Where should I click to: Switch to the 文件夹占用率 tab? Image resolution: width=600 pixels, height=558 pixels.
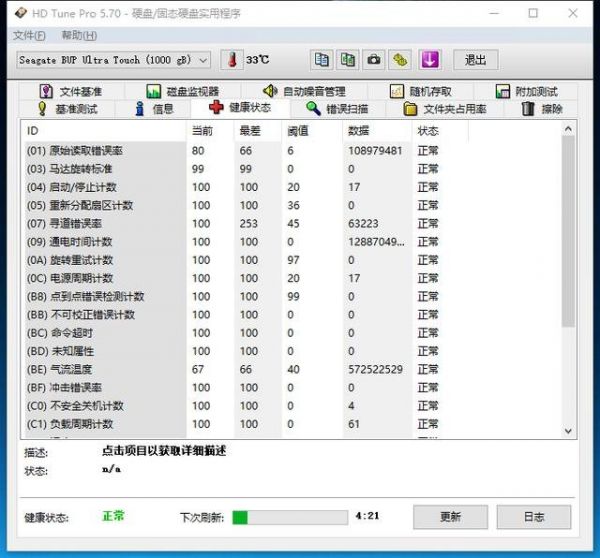pyautogui.click(x=445, y=109)
